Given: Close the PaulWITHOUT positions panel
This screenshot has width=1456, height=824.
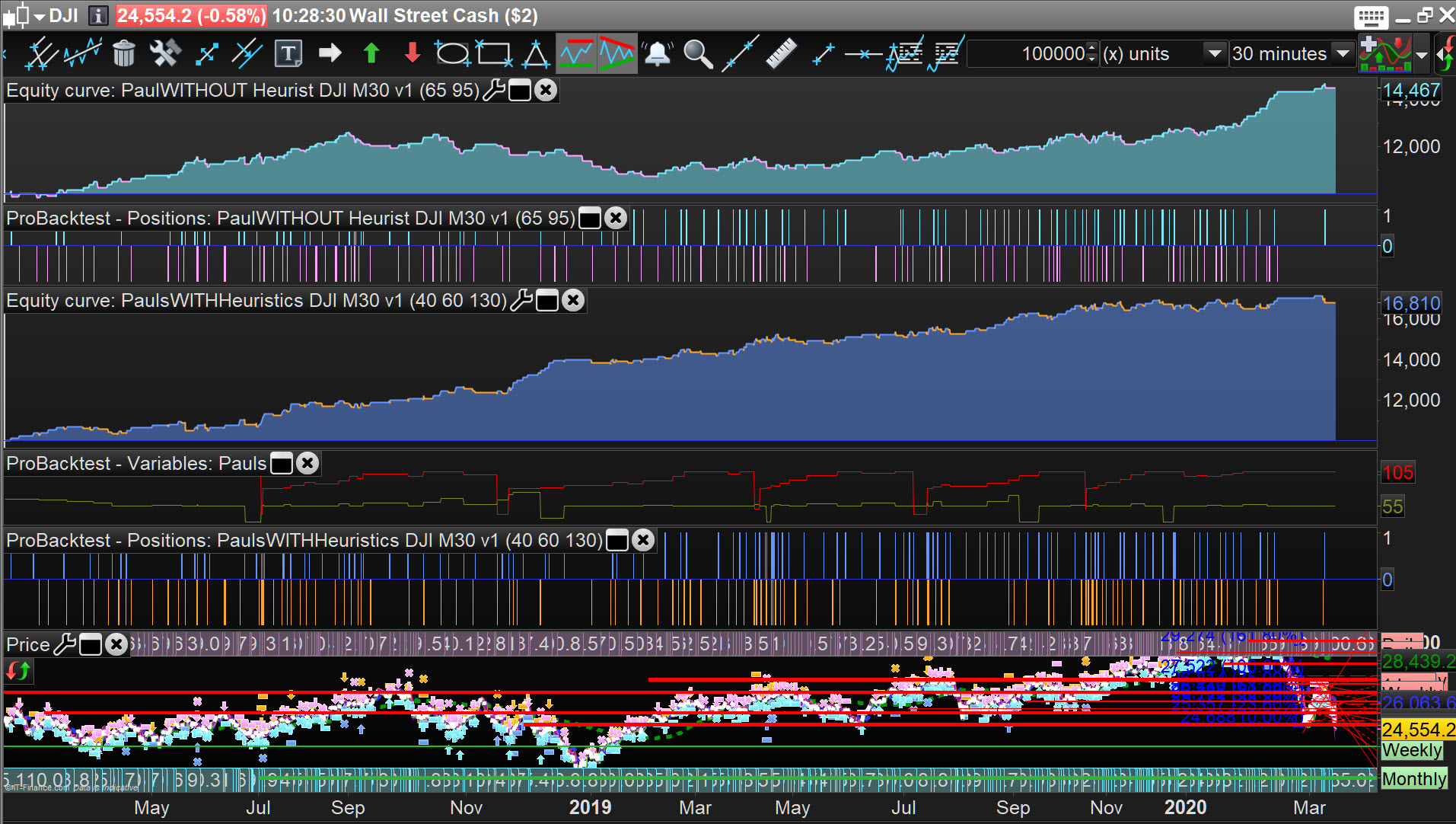Looking at the screenshot, I should (616, 219).
